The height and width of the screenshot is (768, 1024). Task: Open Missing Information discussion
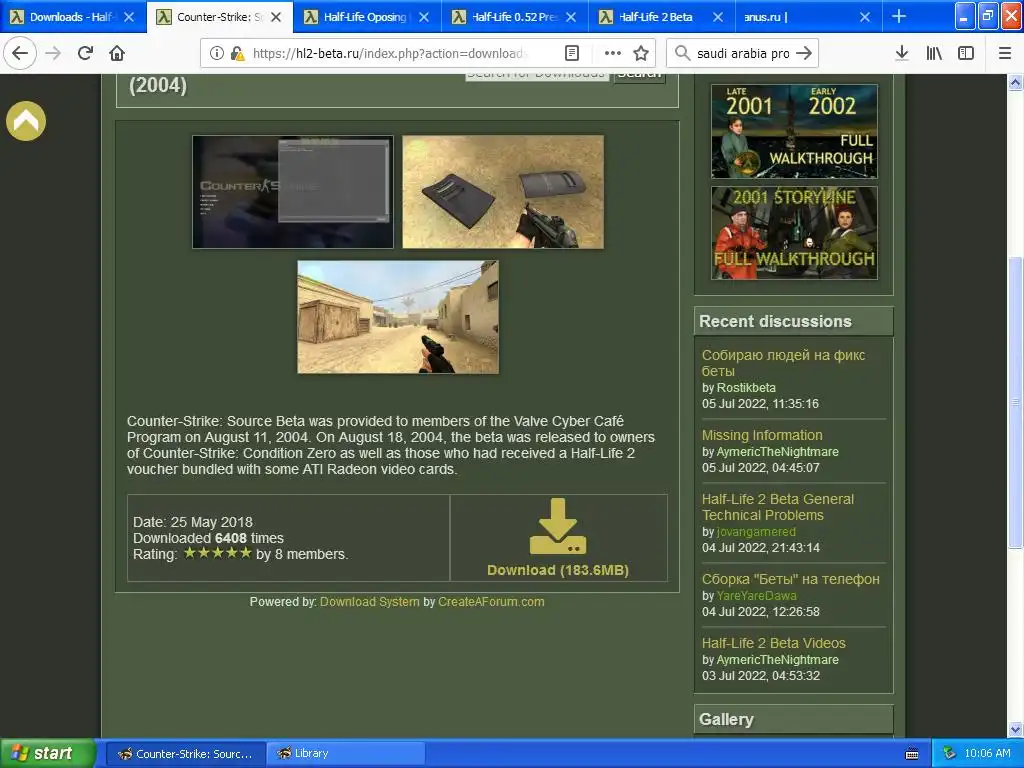762,435
